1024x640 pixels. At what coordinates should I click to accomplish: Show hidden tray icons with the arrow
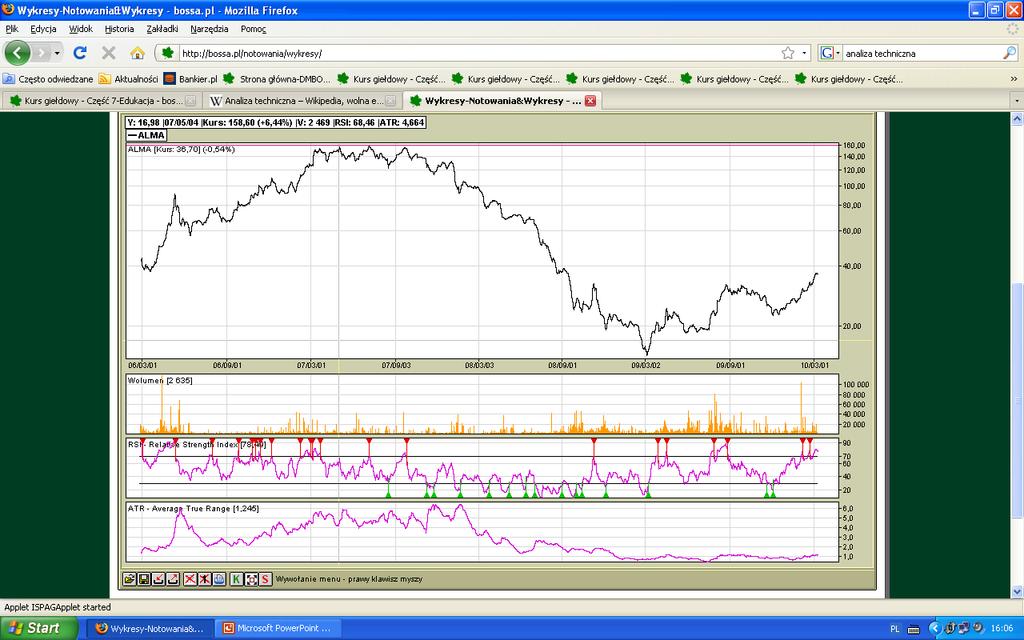point(935,628)
